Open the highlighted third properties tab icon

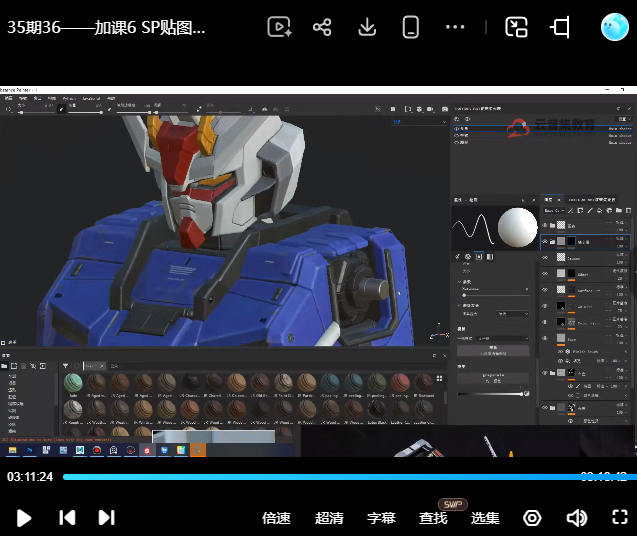click(479, 257)
